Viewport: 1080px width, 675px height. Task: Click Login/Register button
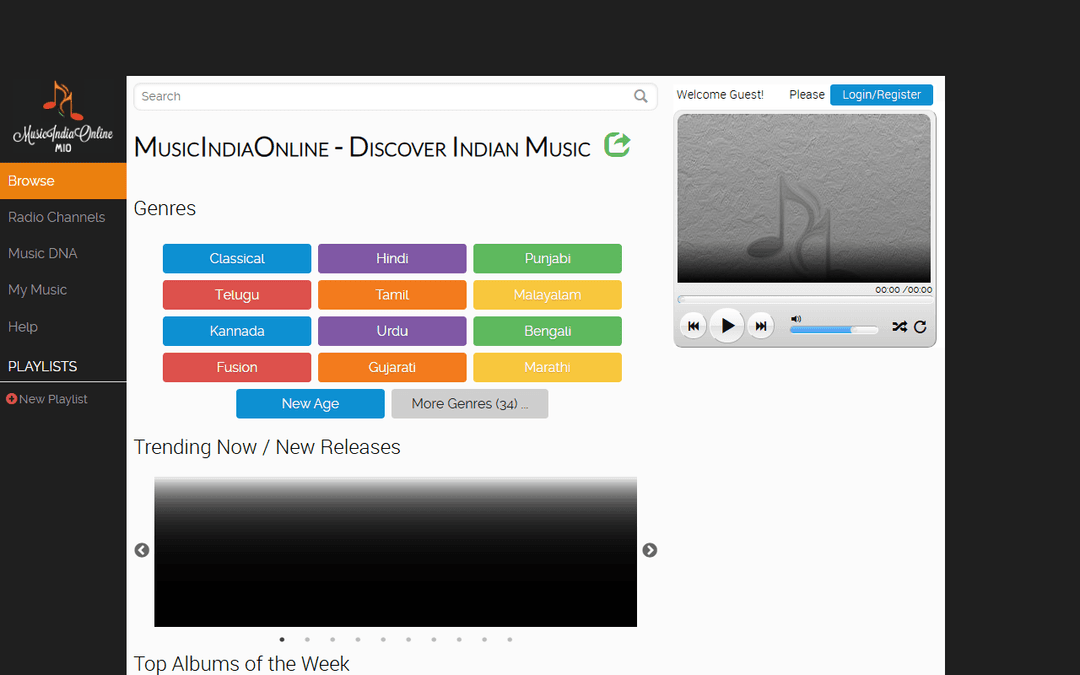[881, 94]
